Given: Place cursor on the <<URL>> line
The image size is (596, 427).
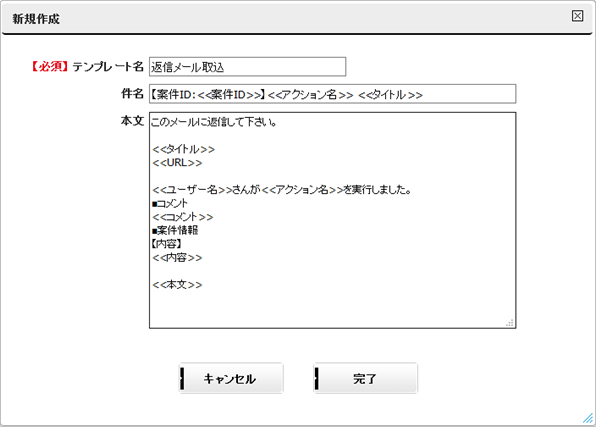Looking at the screenshot, I should [177, 163].
